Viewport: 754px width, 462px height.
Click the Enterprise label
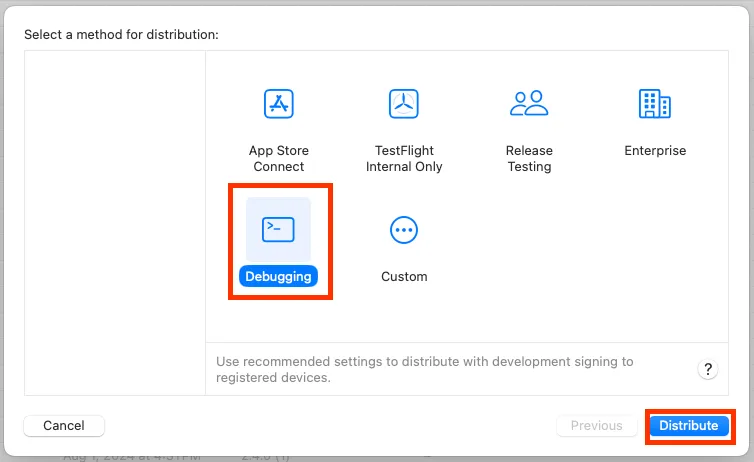pos(655,150)
